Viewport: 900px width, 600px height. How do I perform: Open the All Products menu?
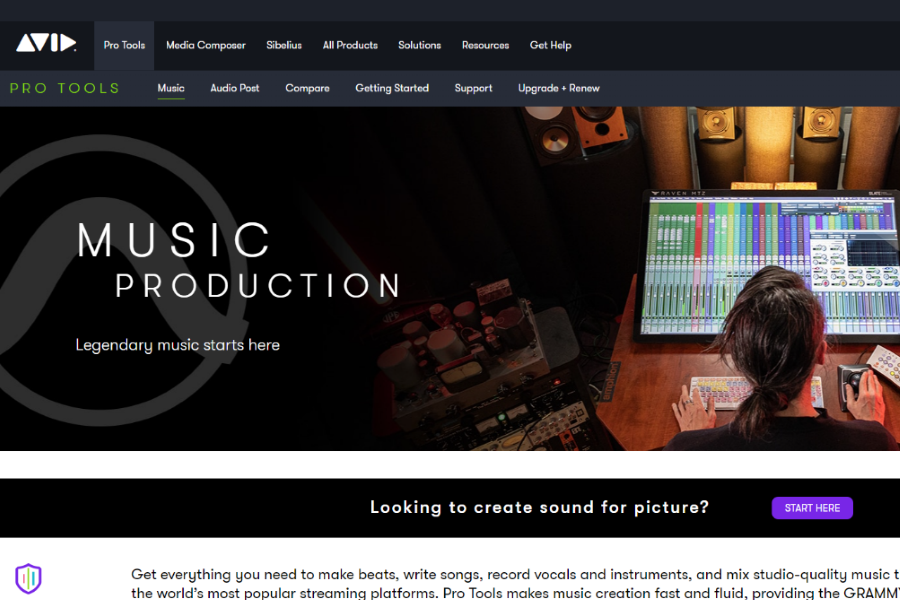pyautogui.click(x=350, y=45)
